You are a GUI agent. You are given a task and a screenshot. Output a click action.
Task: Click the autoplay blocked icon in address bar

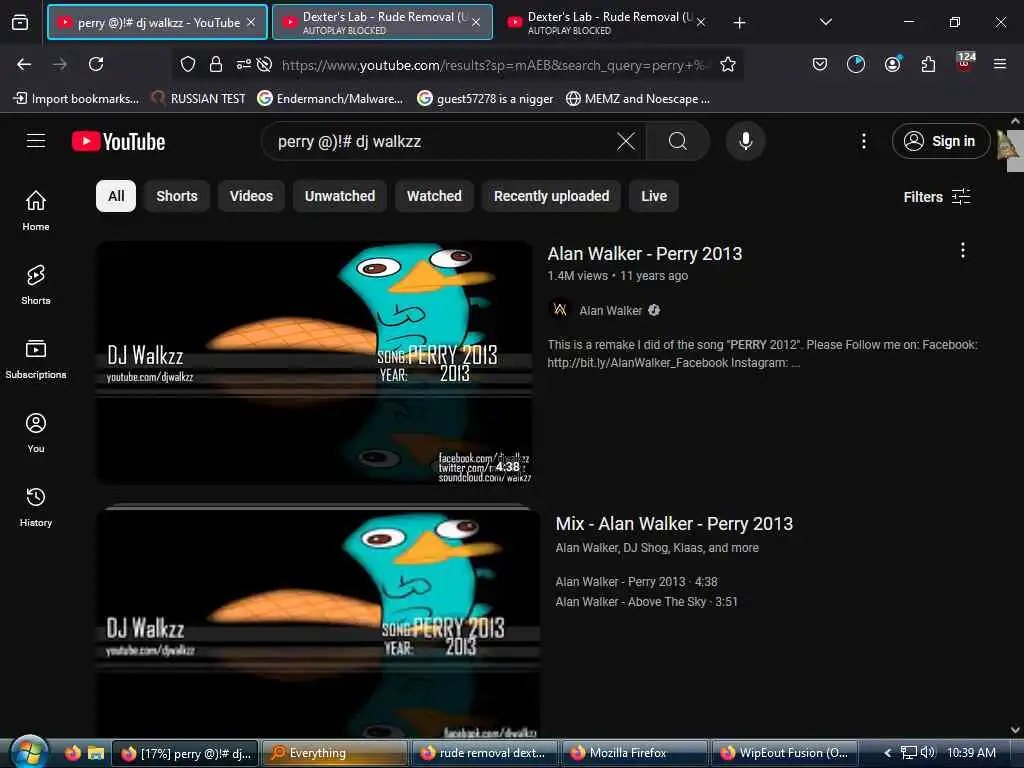point(264,64)
